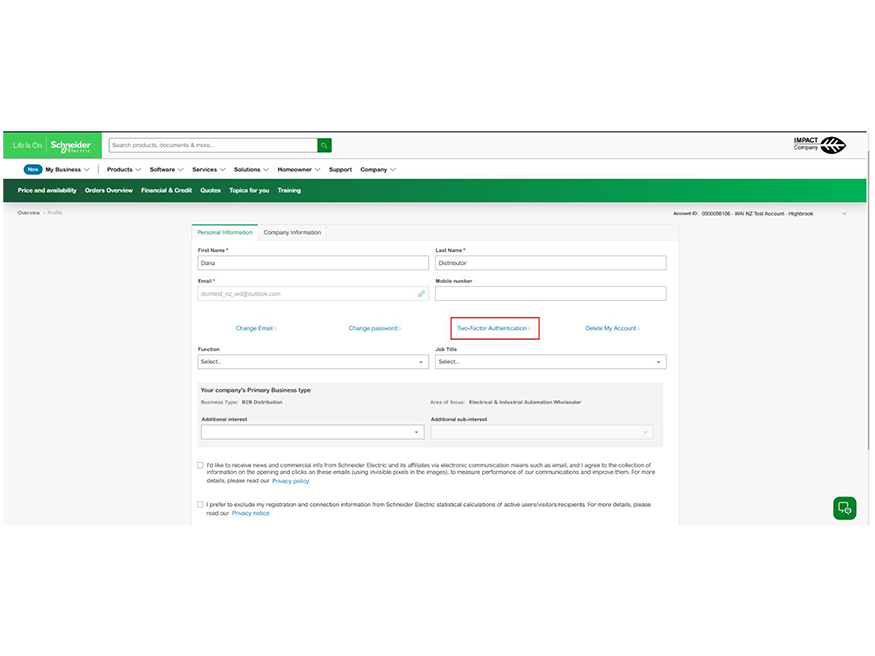Open the Function select dropdown
875x656 pixels.
tap(313, 361)
